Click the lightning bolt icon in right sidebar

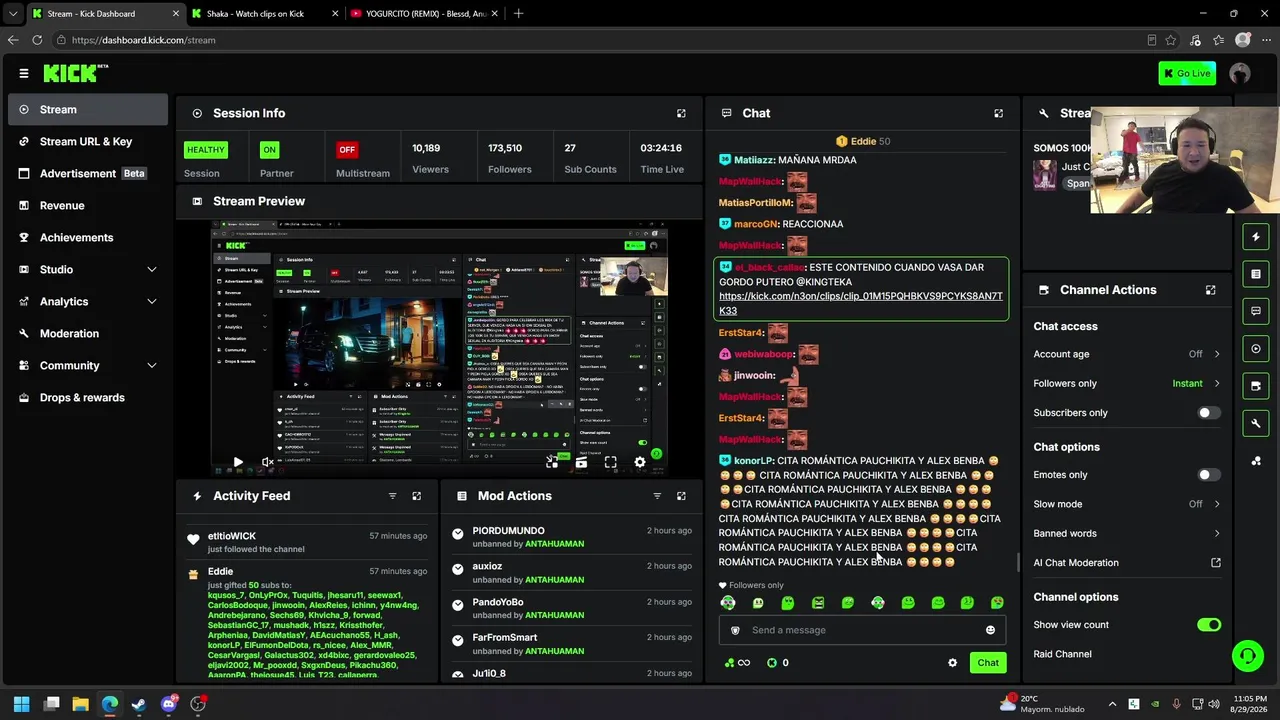pyautogui.click(x=1256, y=237)
